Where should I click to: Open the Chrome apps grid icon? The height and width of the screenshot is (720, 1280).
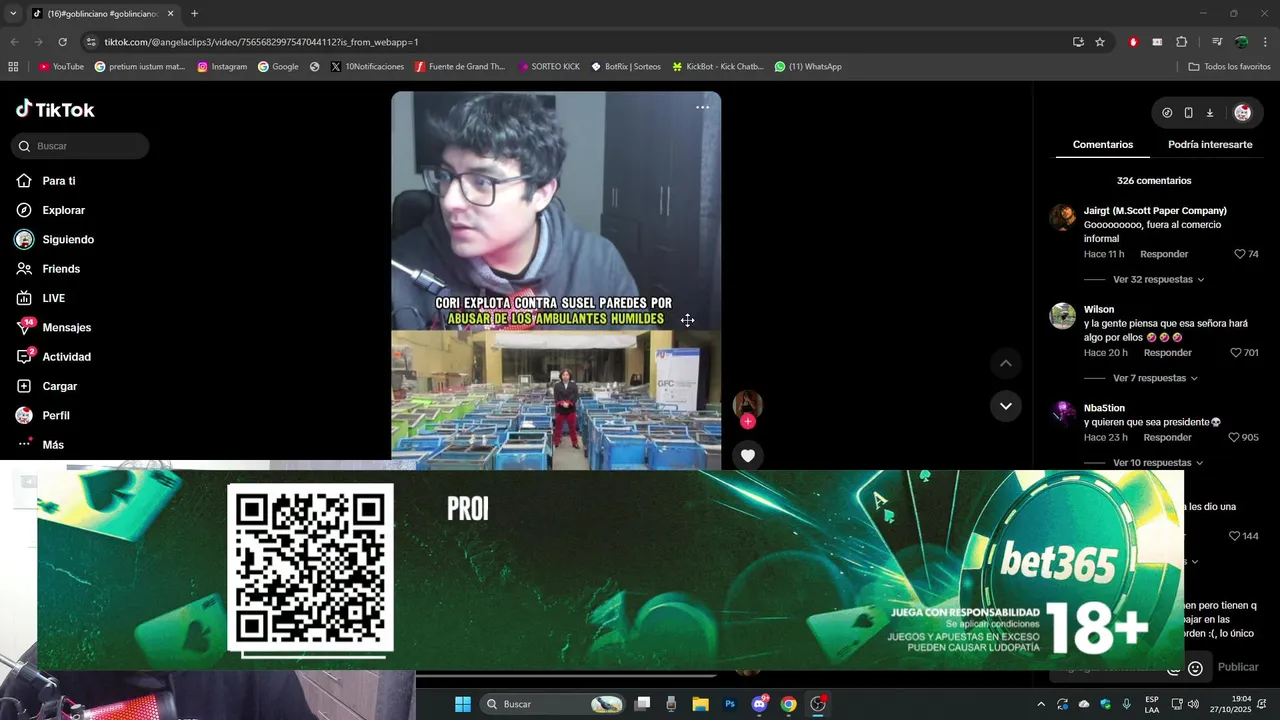[13, 67]
